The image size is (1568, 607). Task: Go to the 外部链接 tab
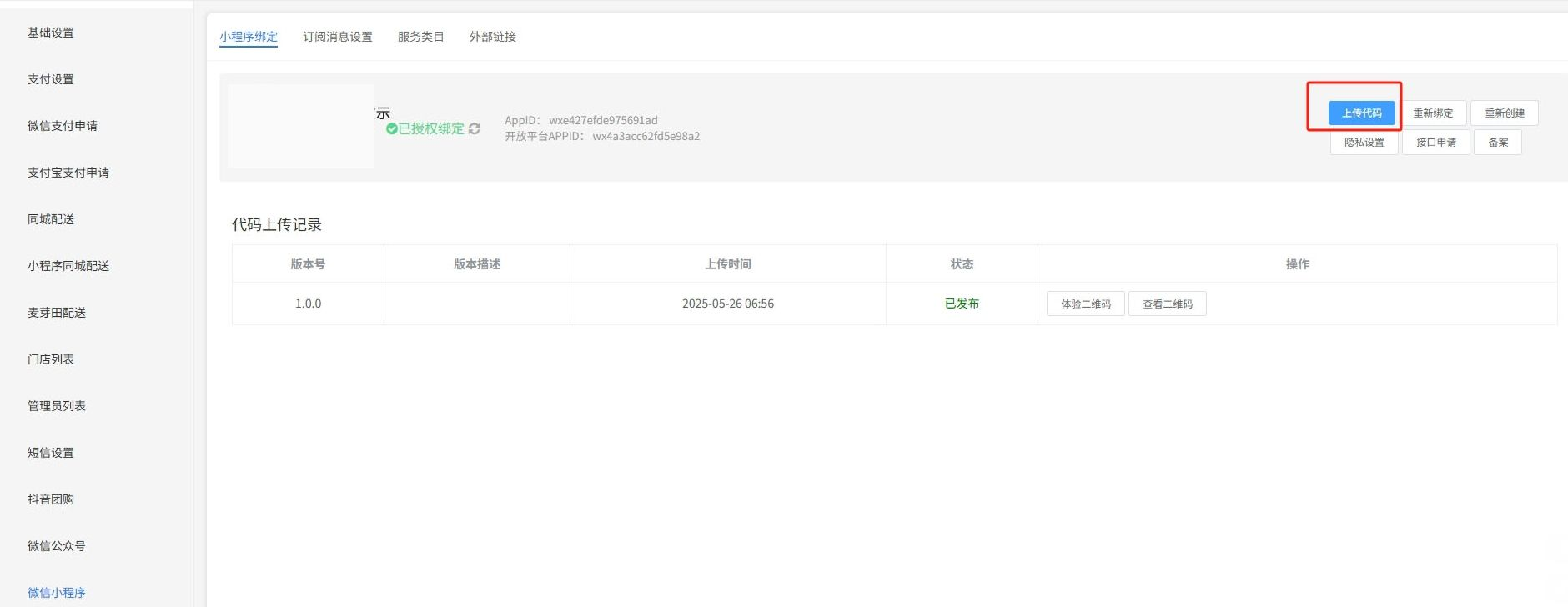click(492, 37)
